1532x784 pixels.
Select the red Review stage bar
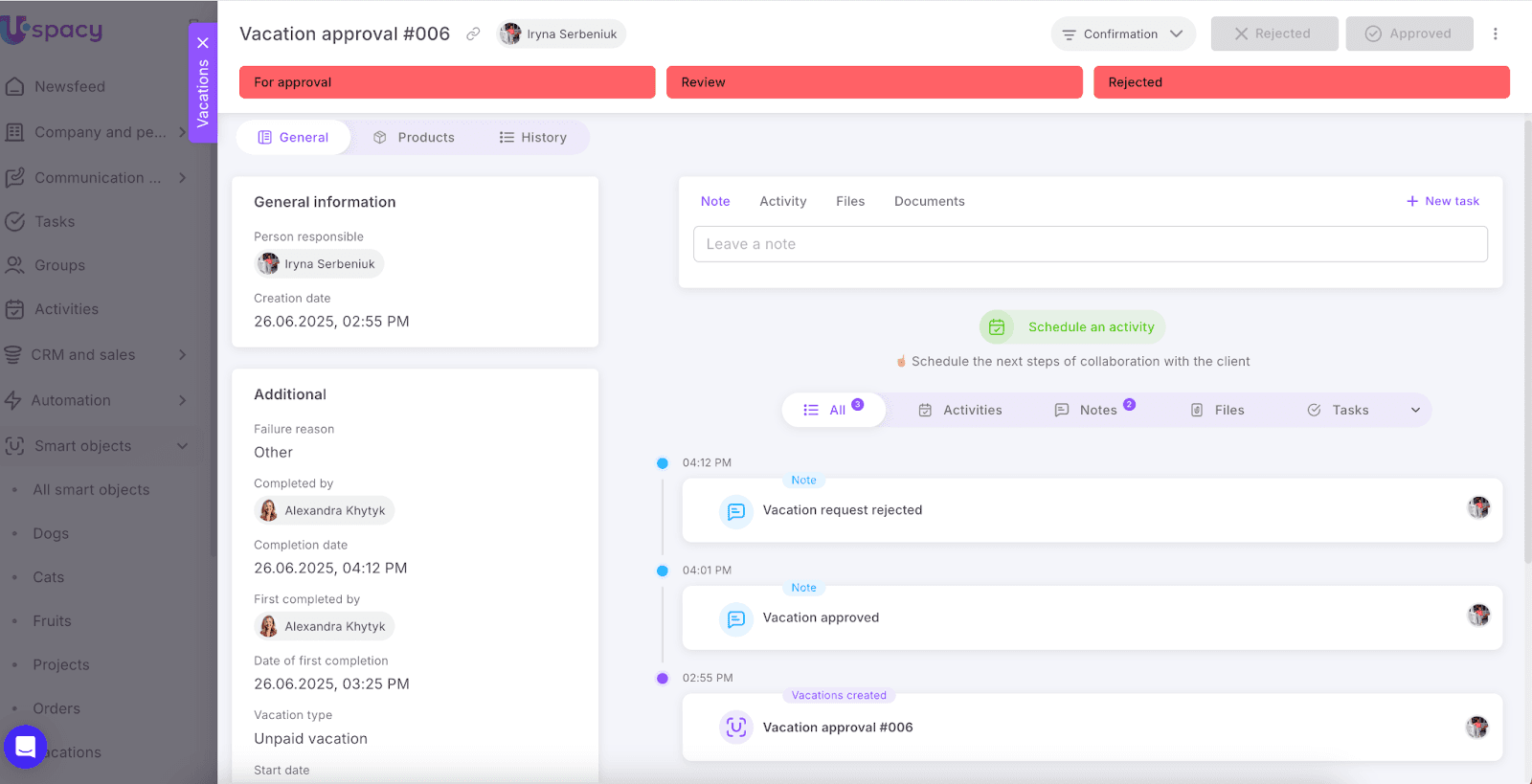(874, 82)
